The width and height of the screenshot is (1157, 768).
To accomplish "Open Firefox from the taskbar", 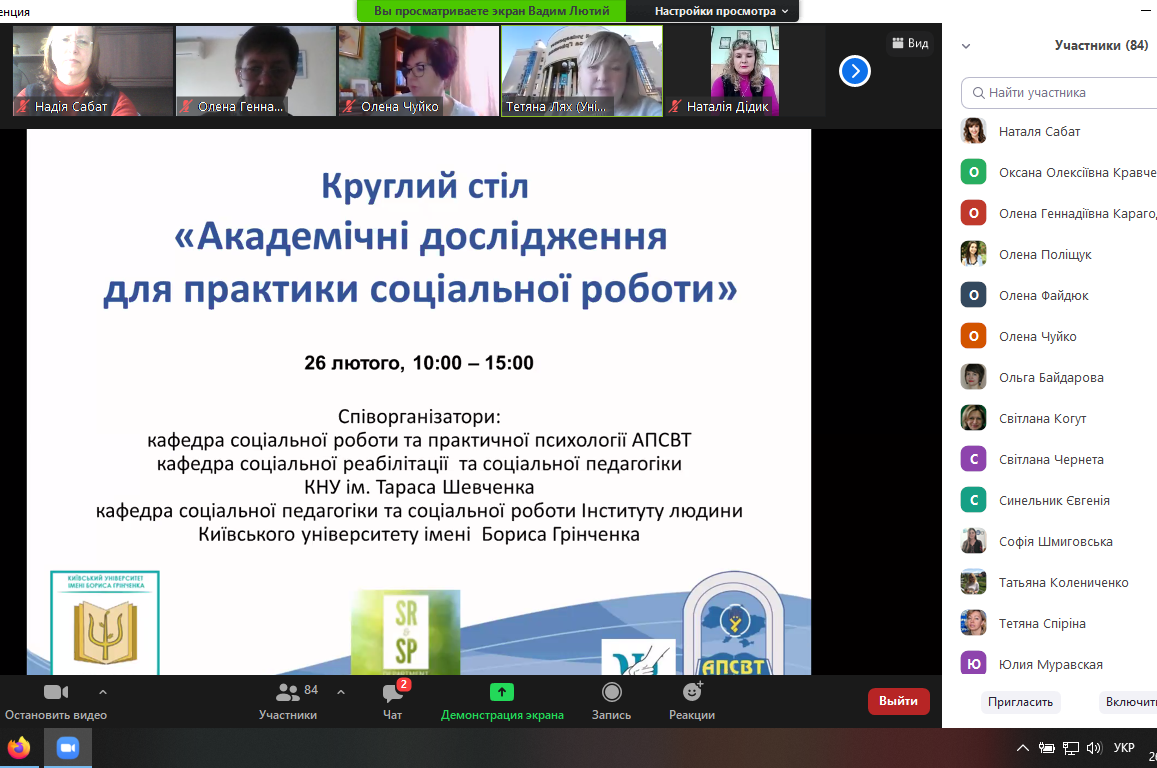I will (19, 748).
